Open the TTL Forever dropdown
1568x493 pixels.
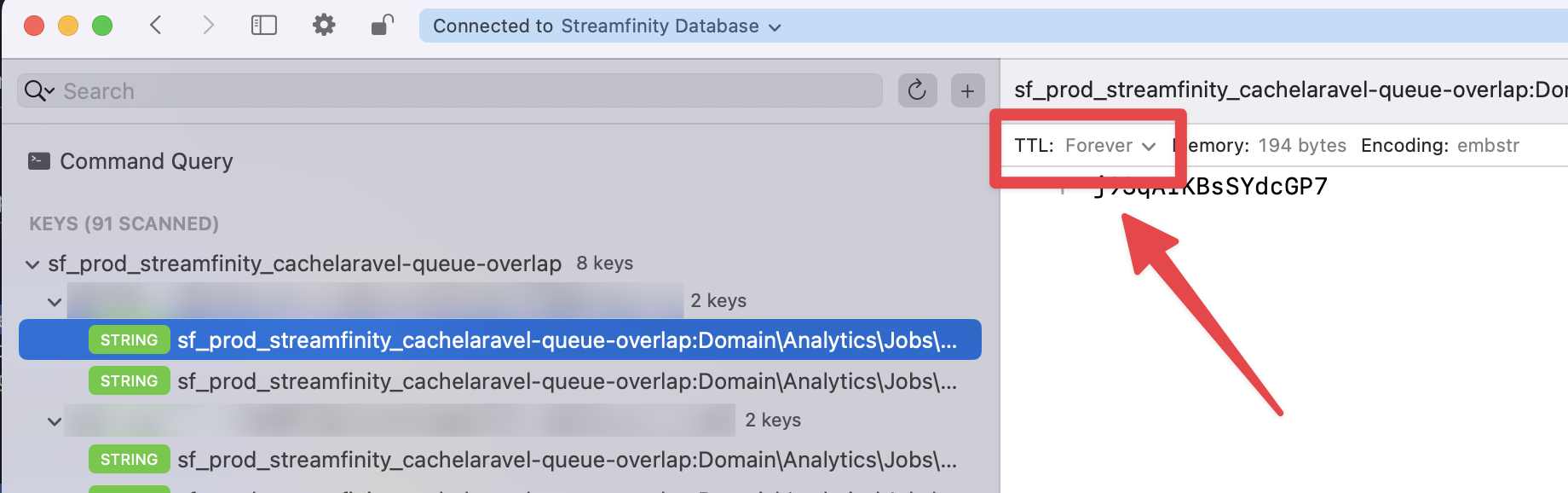[x=1110, y=146]
